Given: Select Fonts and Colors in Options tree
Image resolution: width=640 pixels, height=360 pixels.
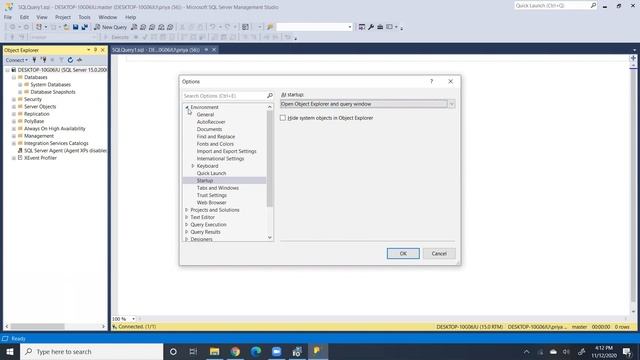Looking at the screenshot, I should point(215,144).
